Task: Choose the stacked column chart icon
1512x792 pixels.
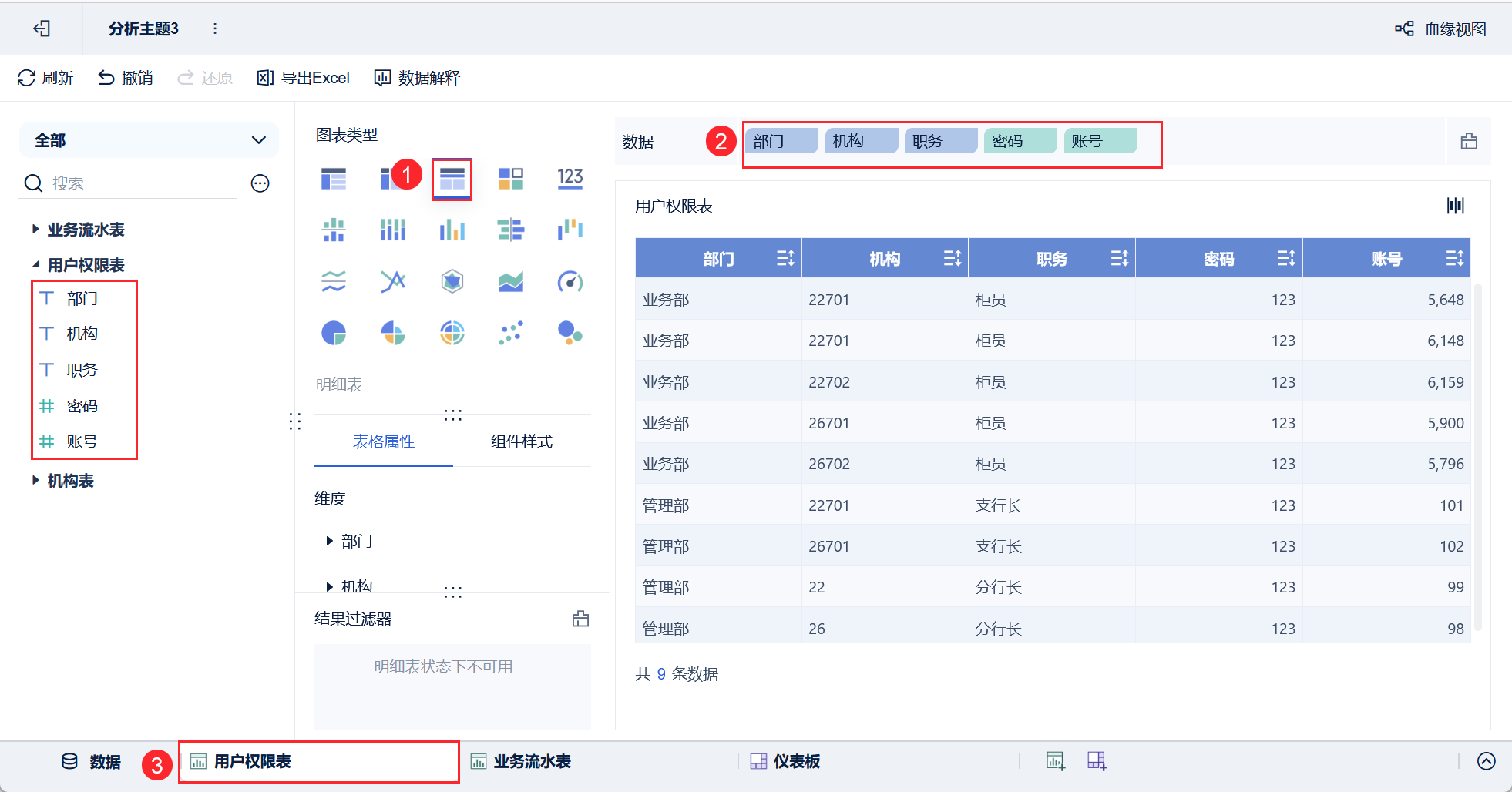Action: pos(393,230)
